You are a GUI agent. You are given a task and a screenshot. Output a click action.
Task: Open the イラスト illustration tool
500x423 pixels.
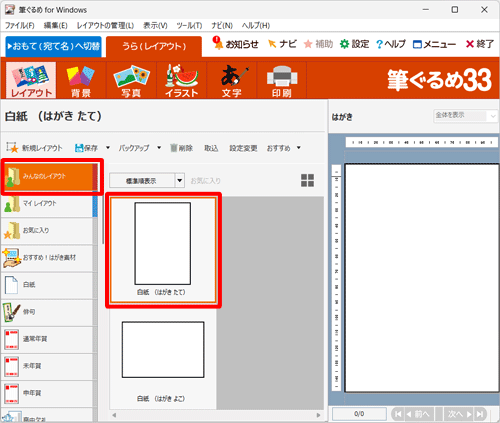[182, 80]
